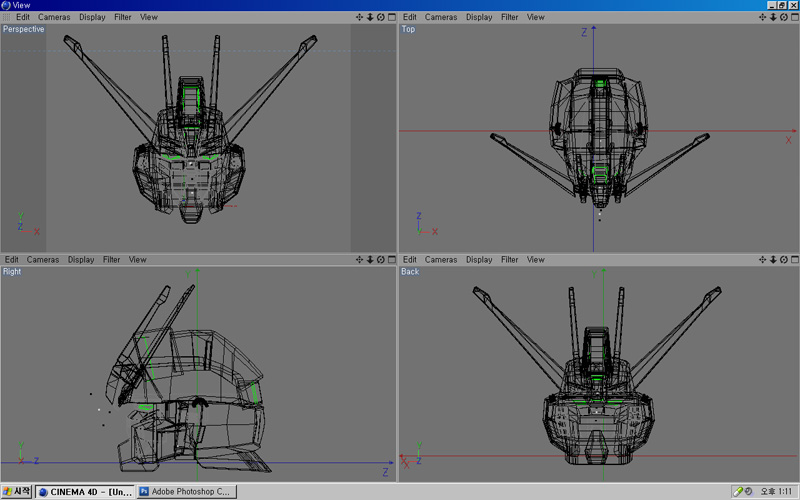The image size is (800, 500).
Task: Open Edit menu in Perspective viewport
Action: [x=22, y=17]
